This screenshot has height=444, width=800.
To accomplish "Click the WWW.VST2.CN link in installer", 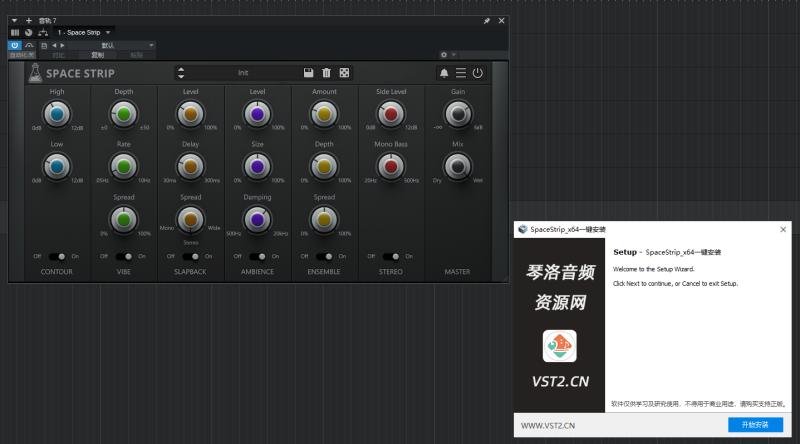I will point(547,426).
